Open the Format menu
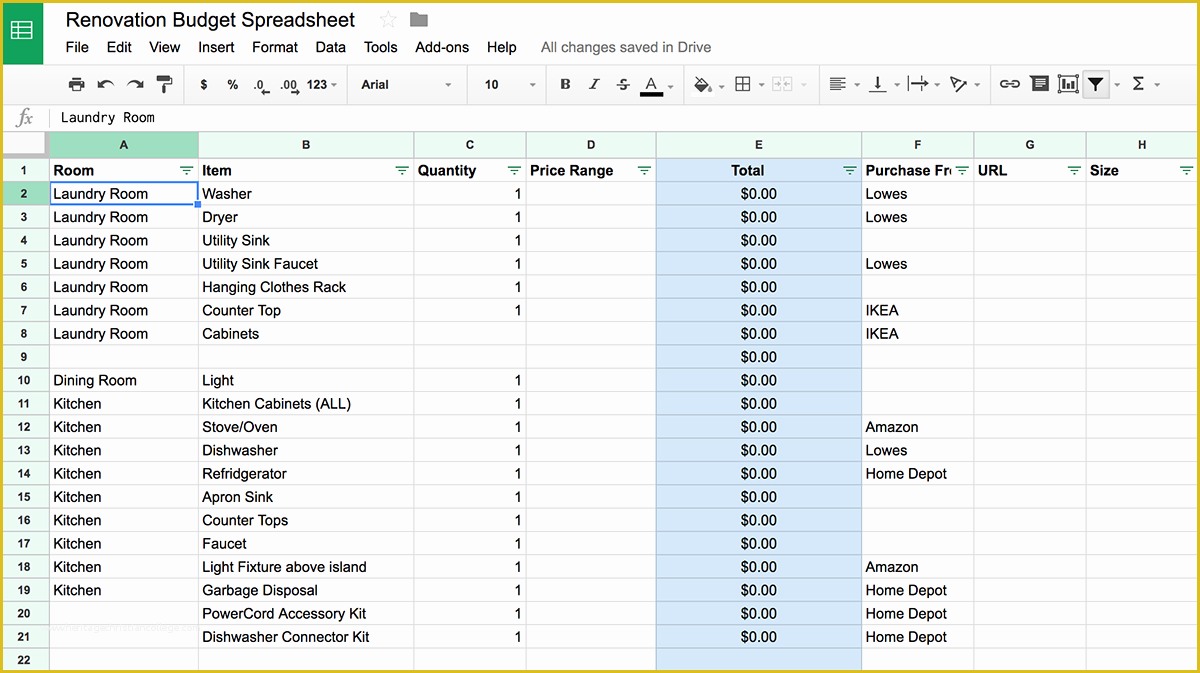Viewport: 1200px width, 673px height. [x=275, y=47]
